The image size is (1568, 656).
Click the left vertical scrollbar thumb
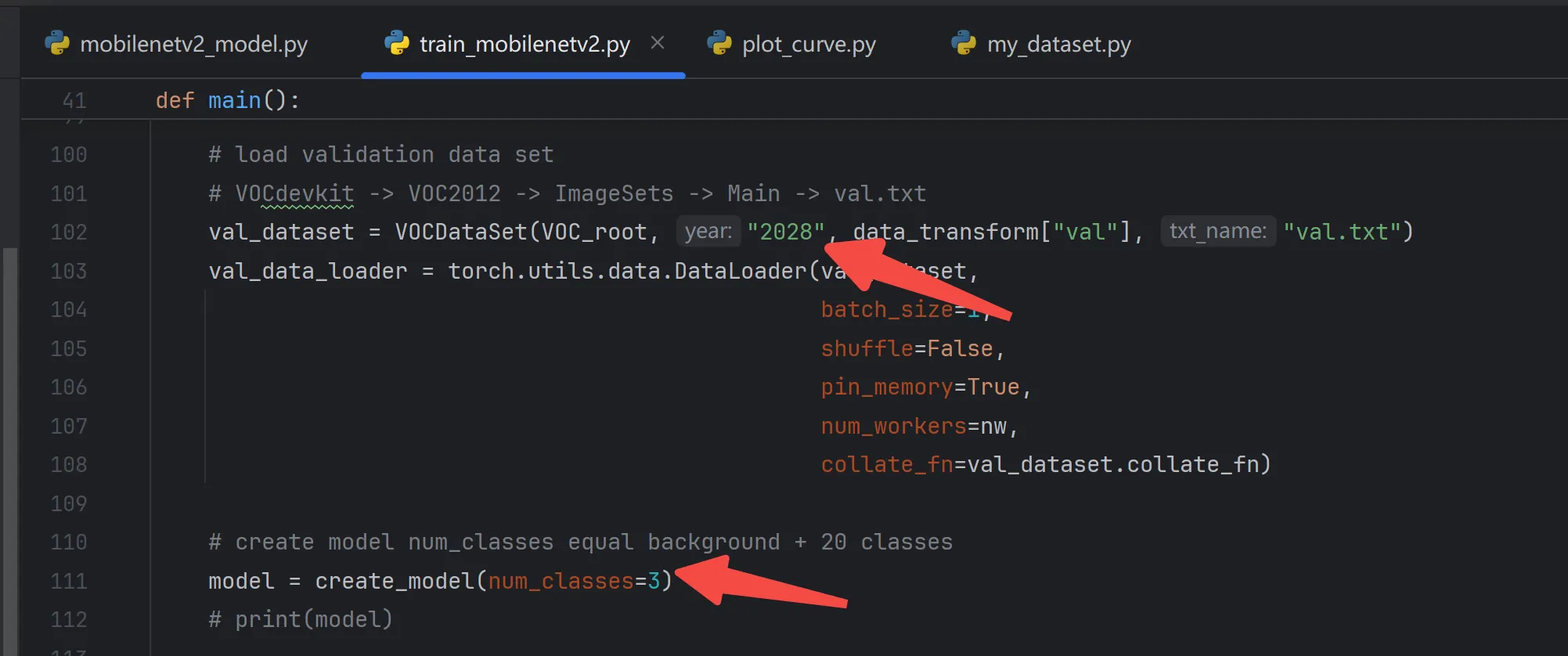tap(9, 452)
